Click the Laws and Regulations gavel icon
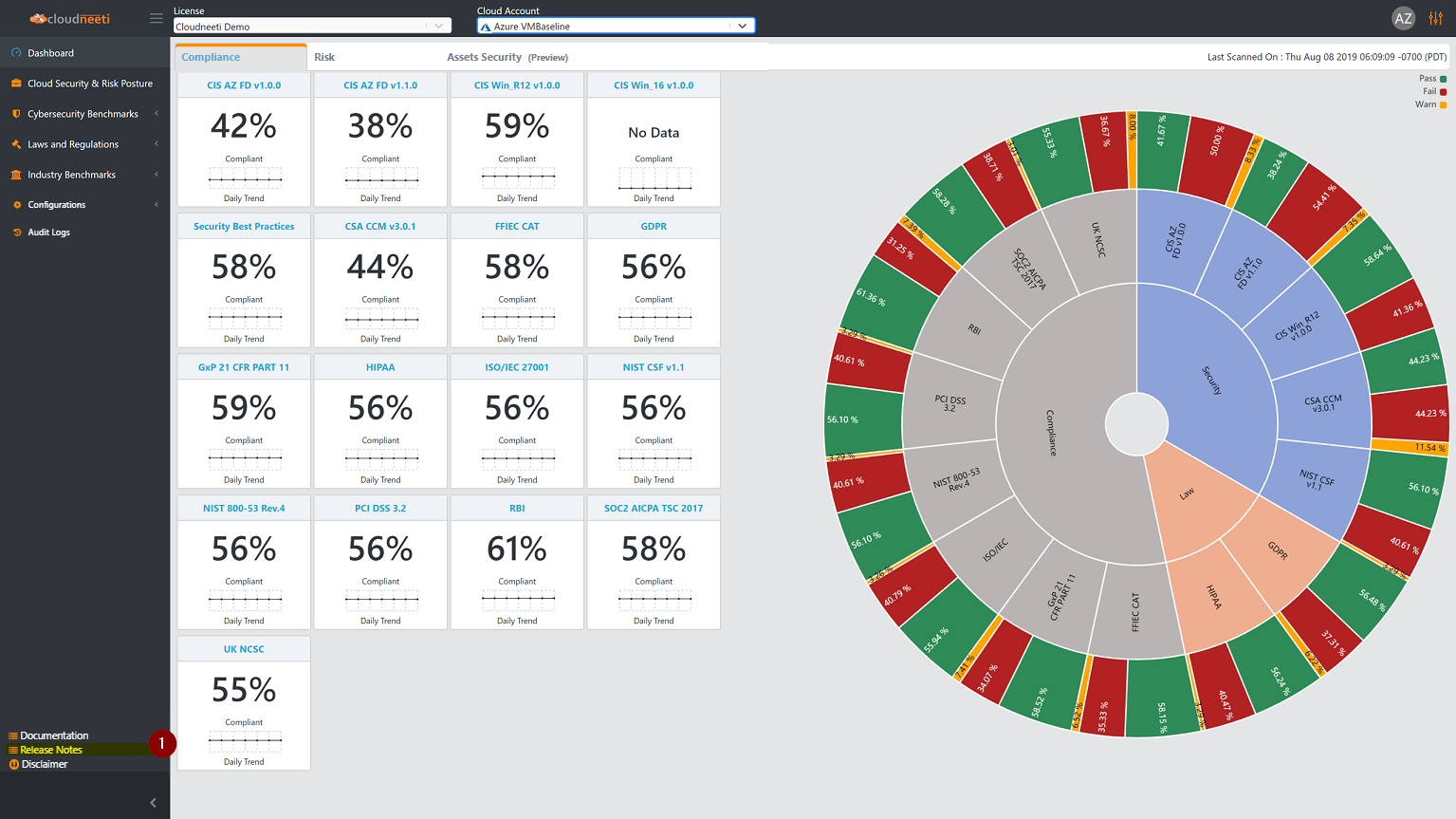1456x819 pixels. point(16,144)
